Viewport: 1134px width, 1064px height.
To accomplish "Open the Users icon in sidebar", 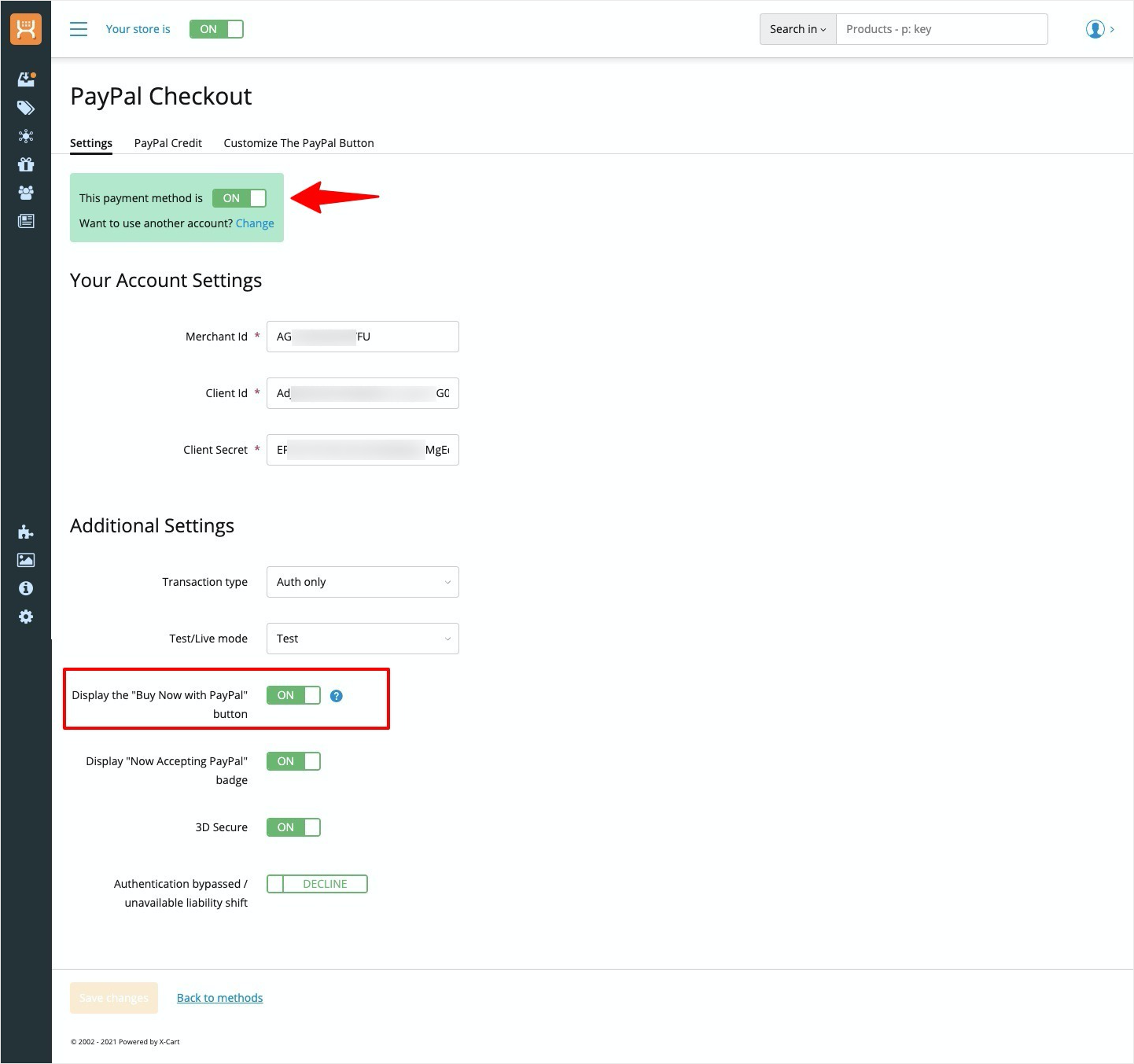I will pos(26,193).
